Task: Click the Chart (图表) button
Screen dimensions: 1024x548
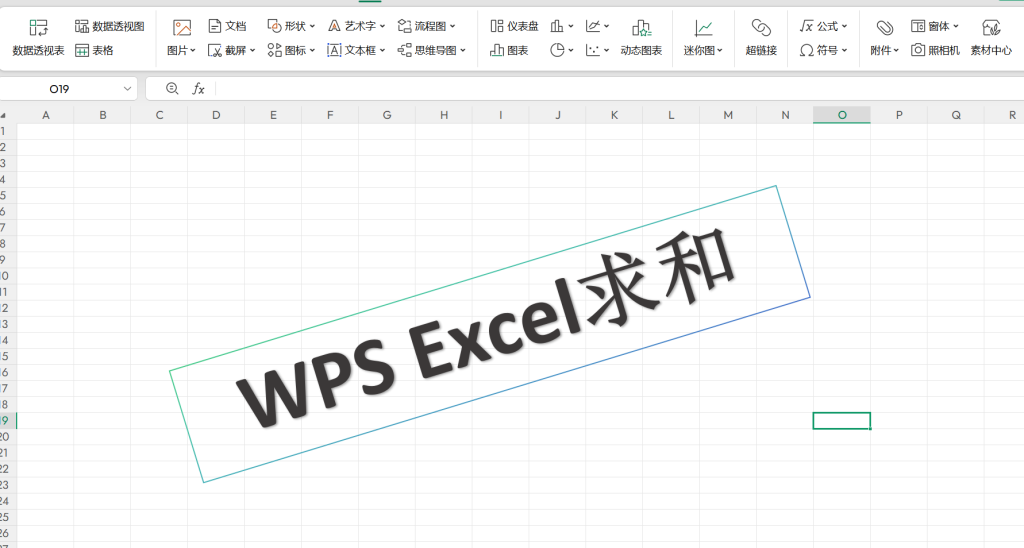Action: (x=509, y=50)
